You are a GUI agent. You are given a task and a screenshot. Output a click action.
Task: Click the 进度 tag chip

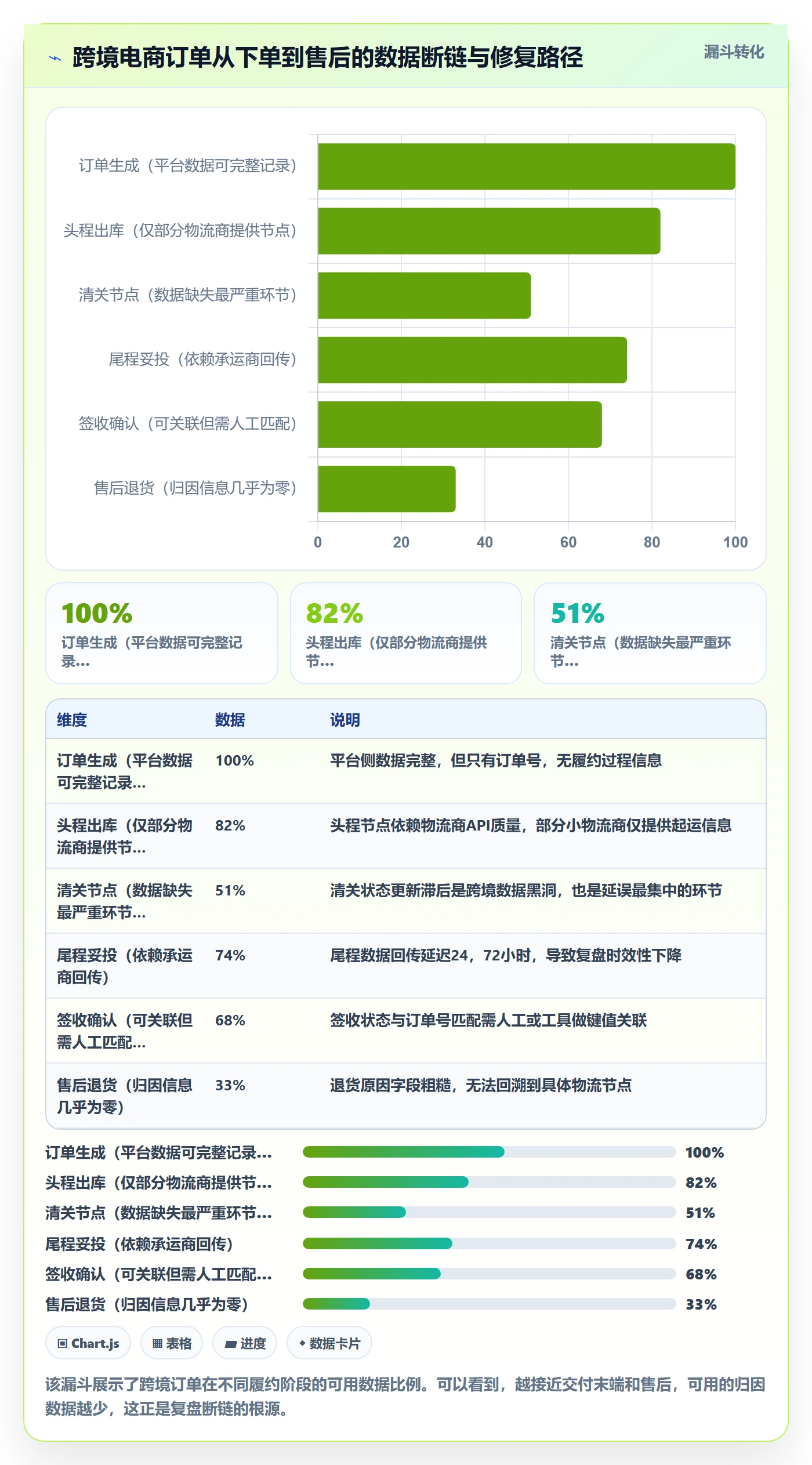(x=245, y=1343)
